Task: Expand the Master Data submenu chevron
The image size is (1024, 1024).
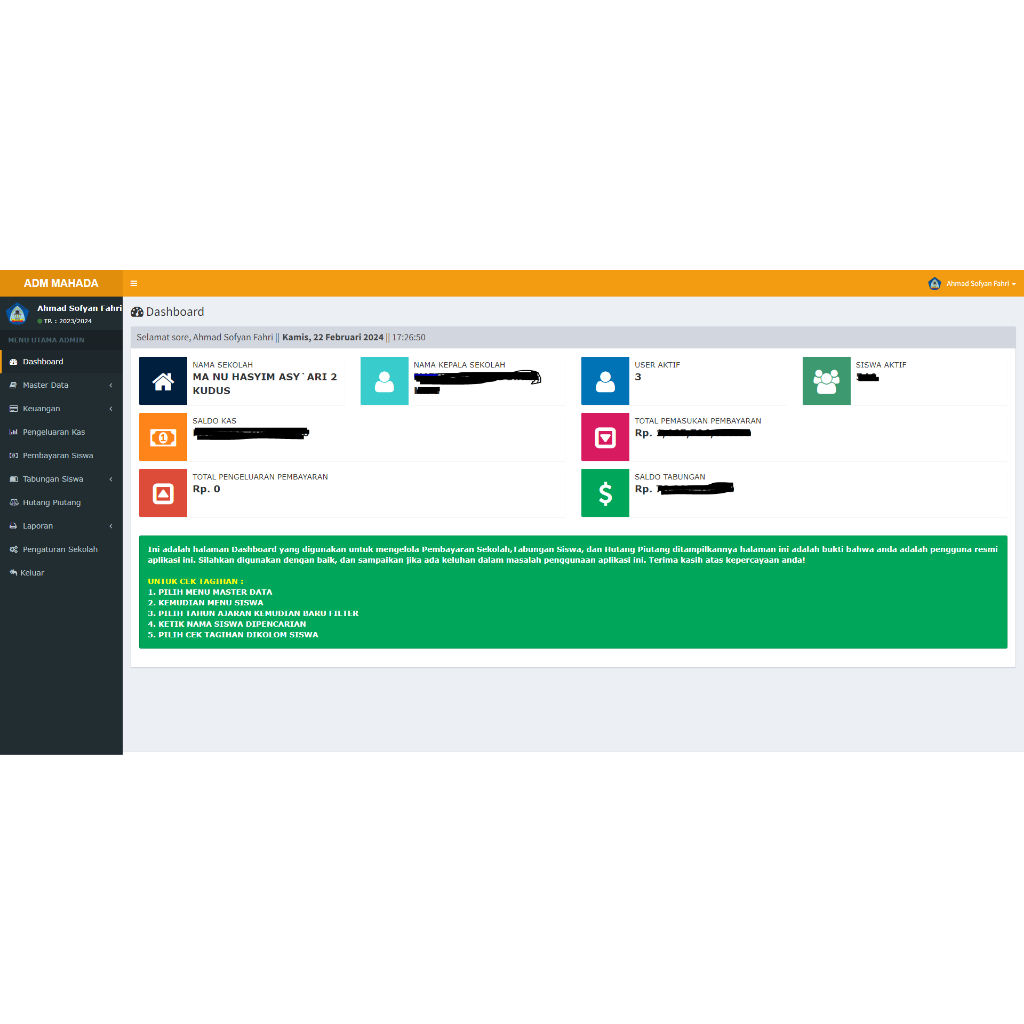Action: click(x=111, y=385)
